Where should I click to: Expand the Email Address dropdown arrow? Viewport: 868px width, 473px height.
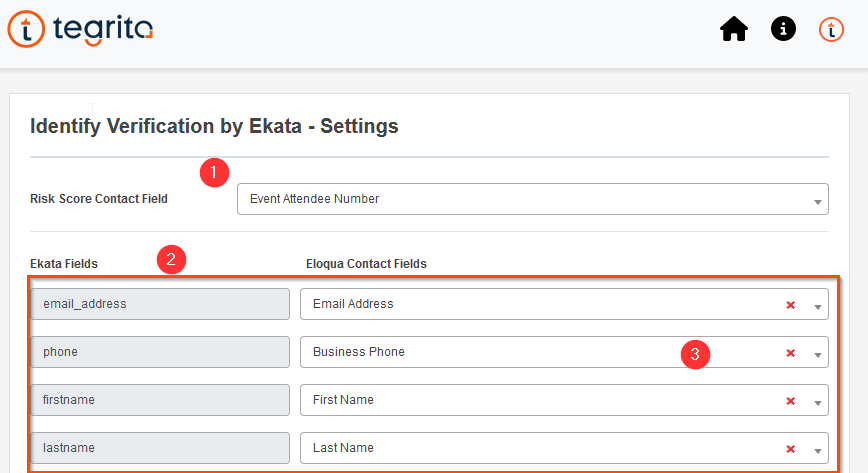click(818, 306)
